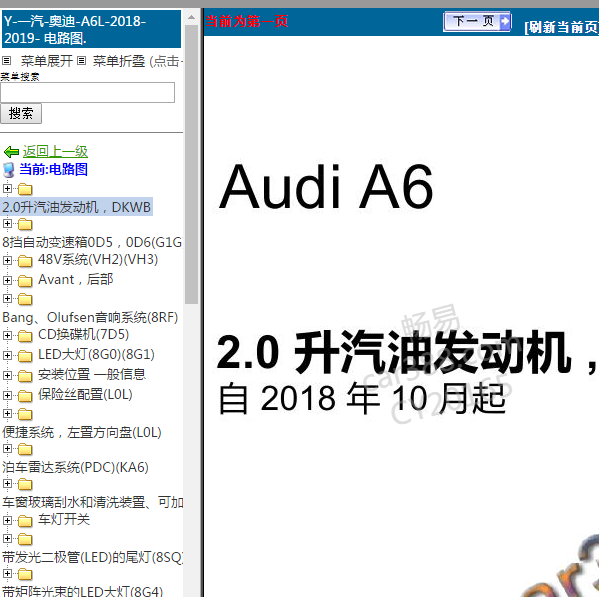This screenshot has height=597, width=599.
Task: Select 带发光二极管(LED)的尾灯(8SQ) tree item
Action: pos(92,557)
